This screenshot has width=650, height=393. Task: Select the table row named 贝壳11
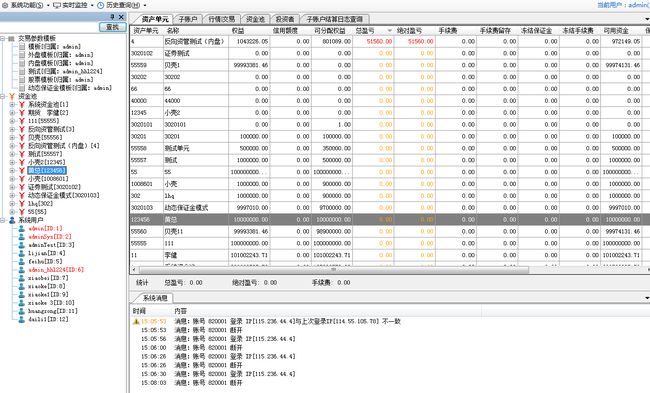point(390,231)
